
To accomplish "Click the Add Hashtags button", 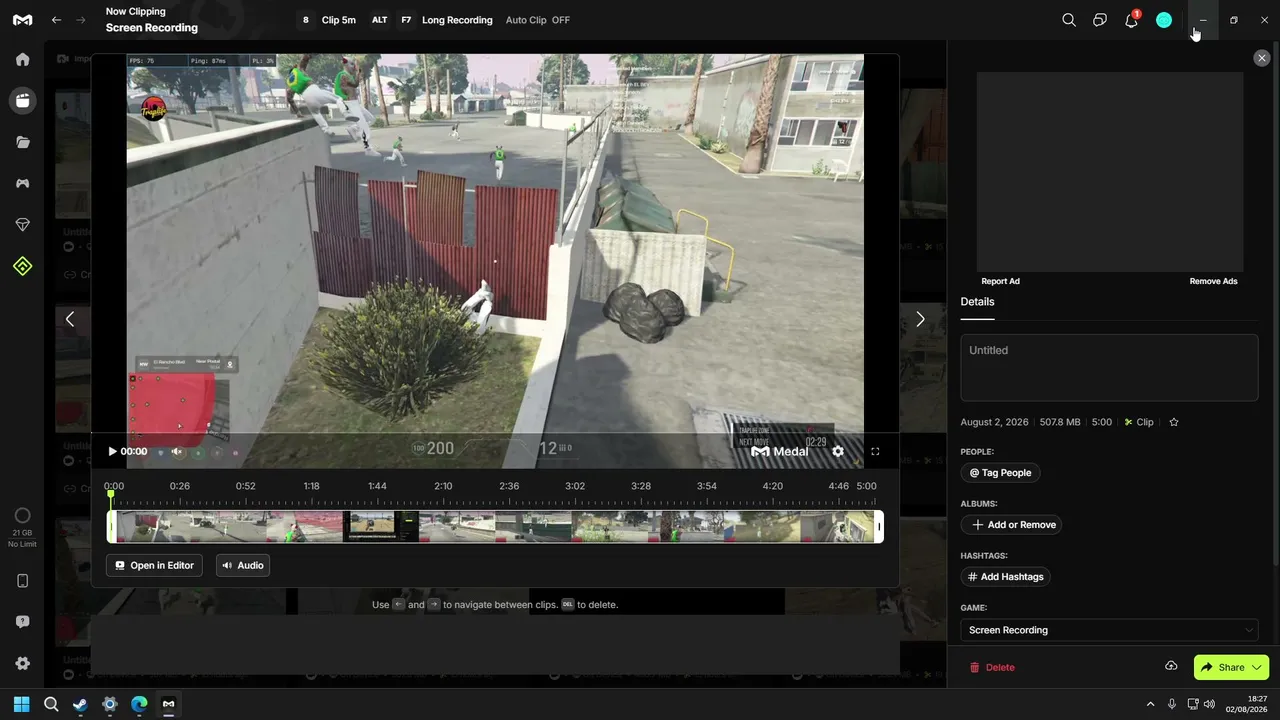I will pyautogui.click(x=1005, y=577).
